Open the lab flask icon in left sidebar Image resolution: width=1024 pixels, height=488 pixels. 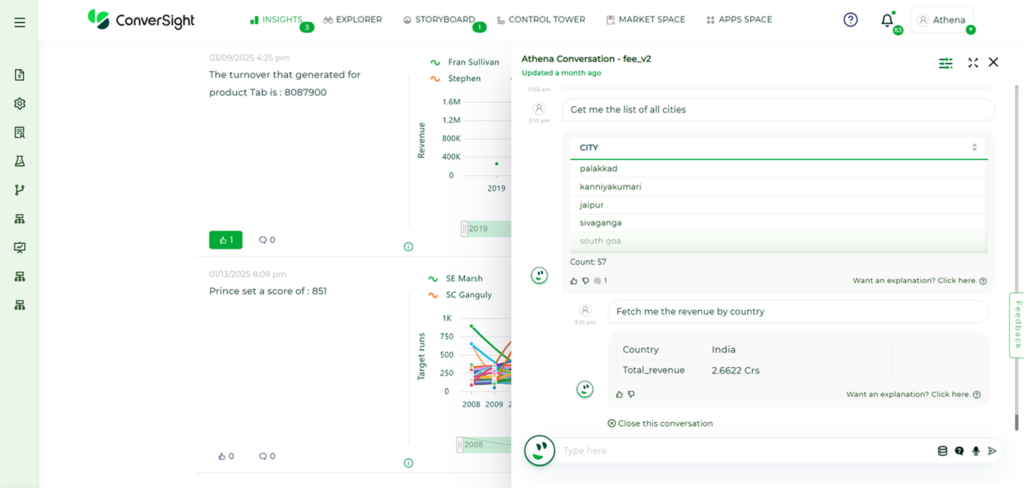coord(20,161)
